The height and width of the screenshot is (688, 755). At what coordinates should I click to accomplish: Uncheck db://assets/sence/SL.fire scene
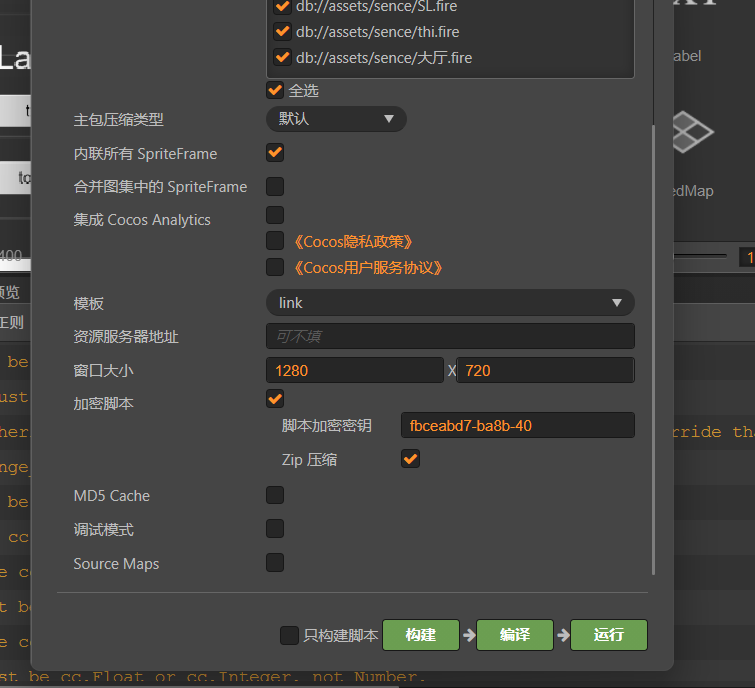coord(282,6)
